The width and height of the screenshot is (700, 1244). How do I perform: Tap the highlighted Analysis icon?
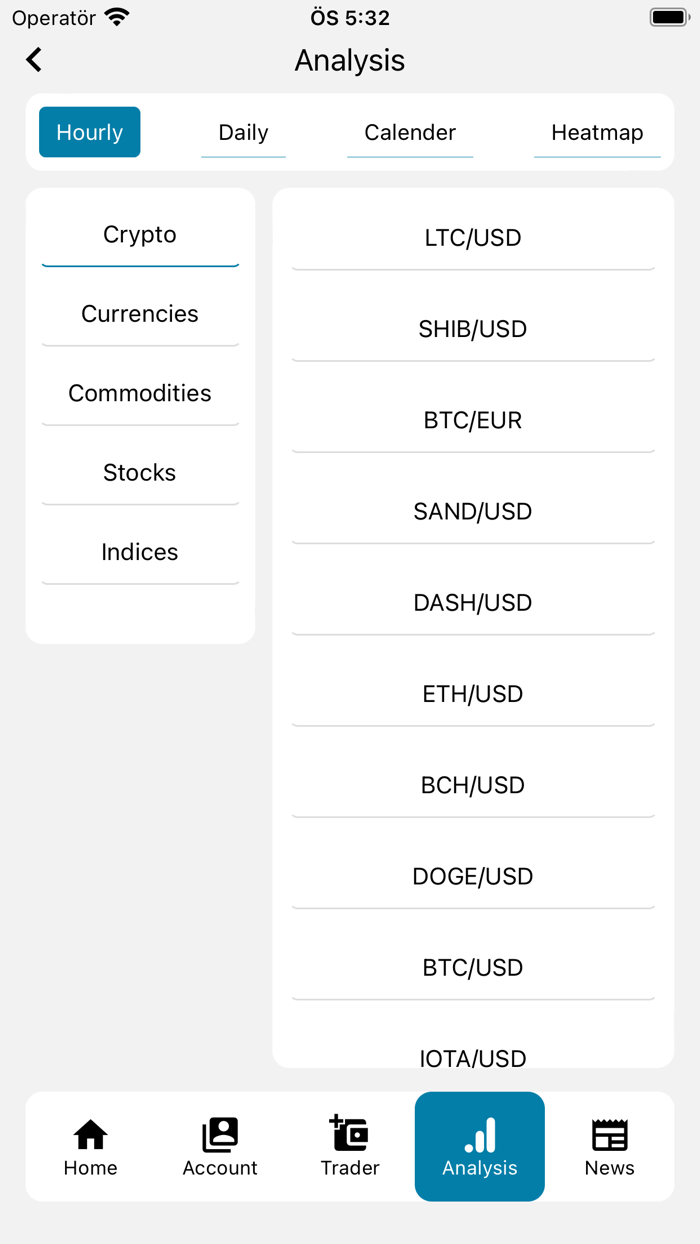point(479,1134)
